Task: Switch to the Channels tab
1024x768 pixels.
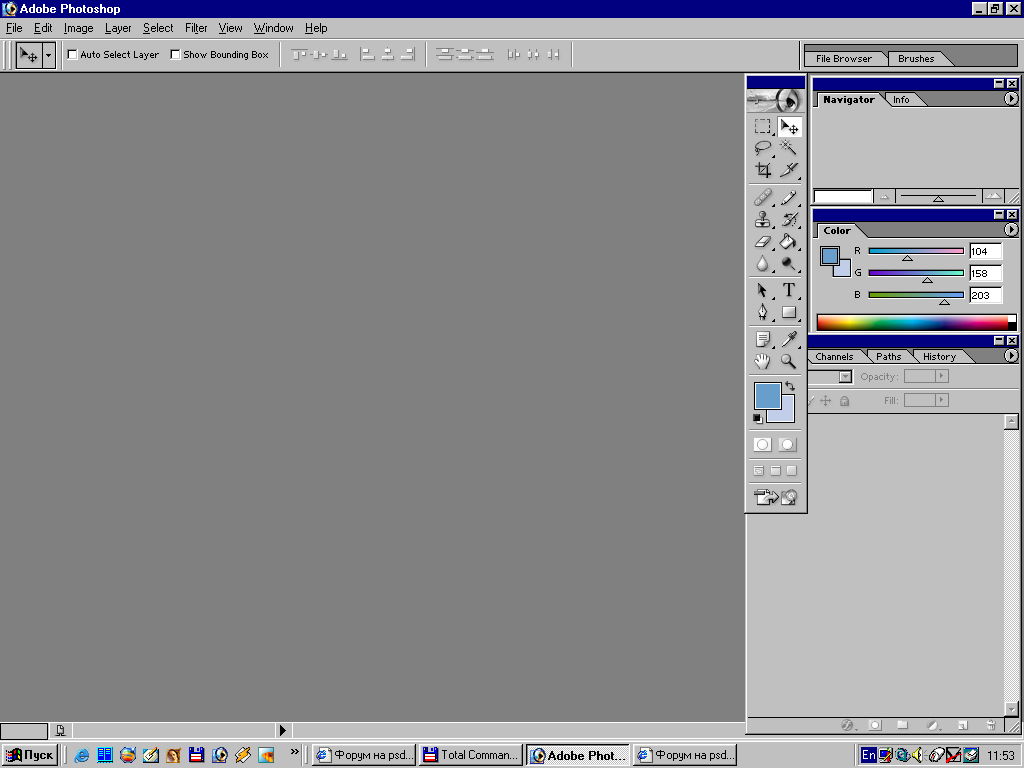Action: tap(834, 357)
